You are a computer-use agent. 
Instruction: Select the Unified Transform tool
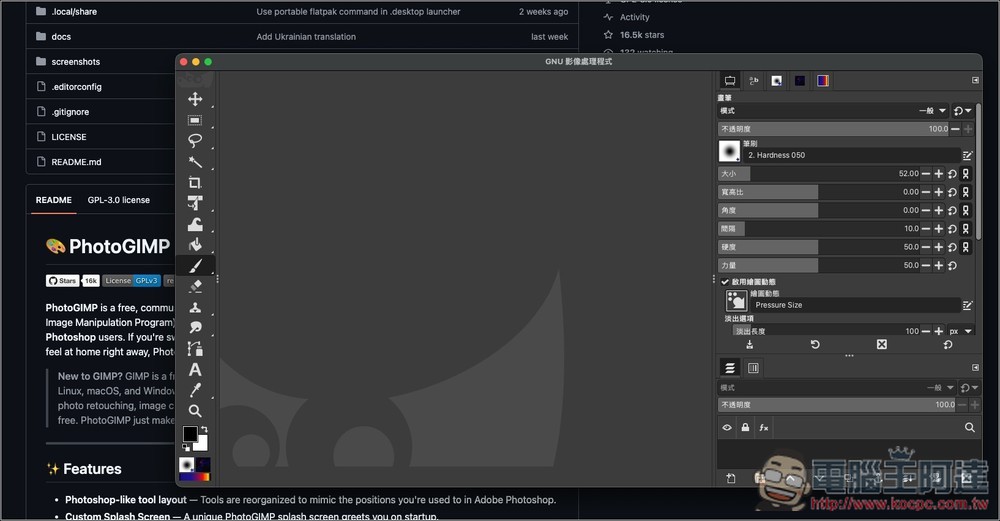195,203
